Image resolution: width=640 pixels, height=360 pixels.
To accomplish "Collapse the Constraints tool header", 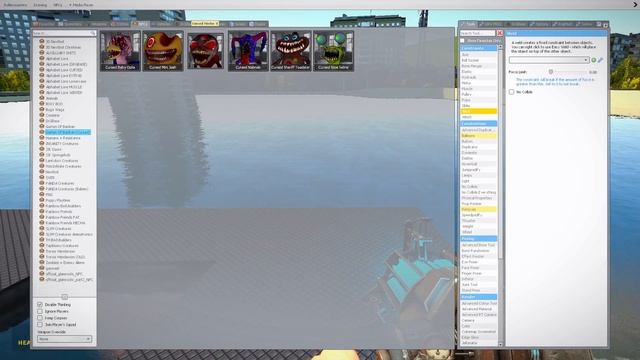I will [478, 48].
